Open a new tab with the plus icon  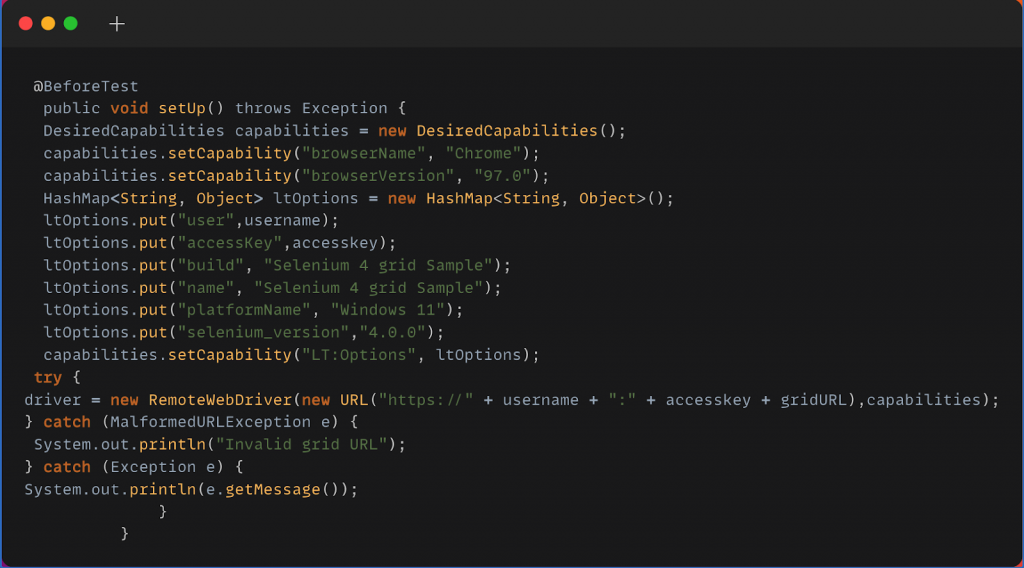click(117, 23)
